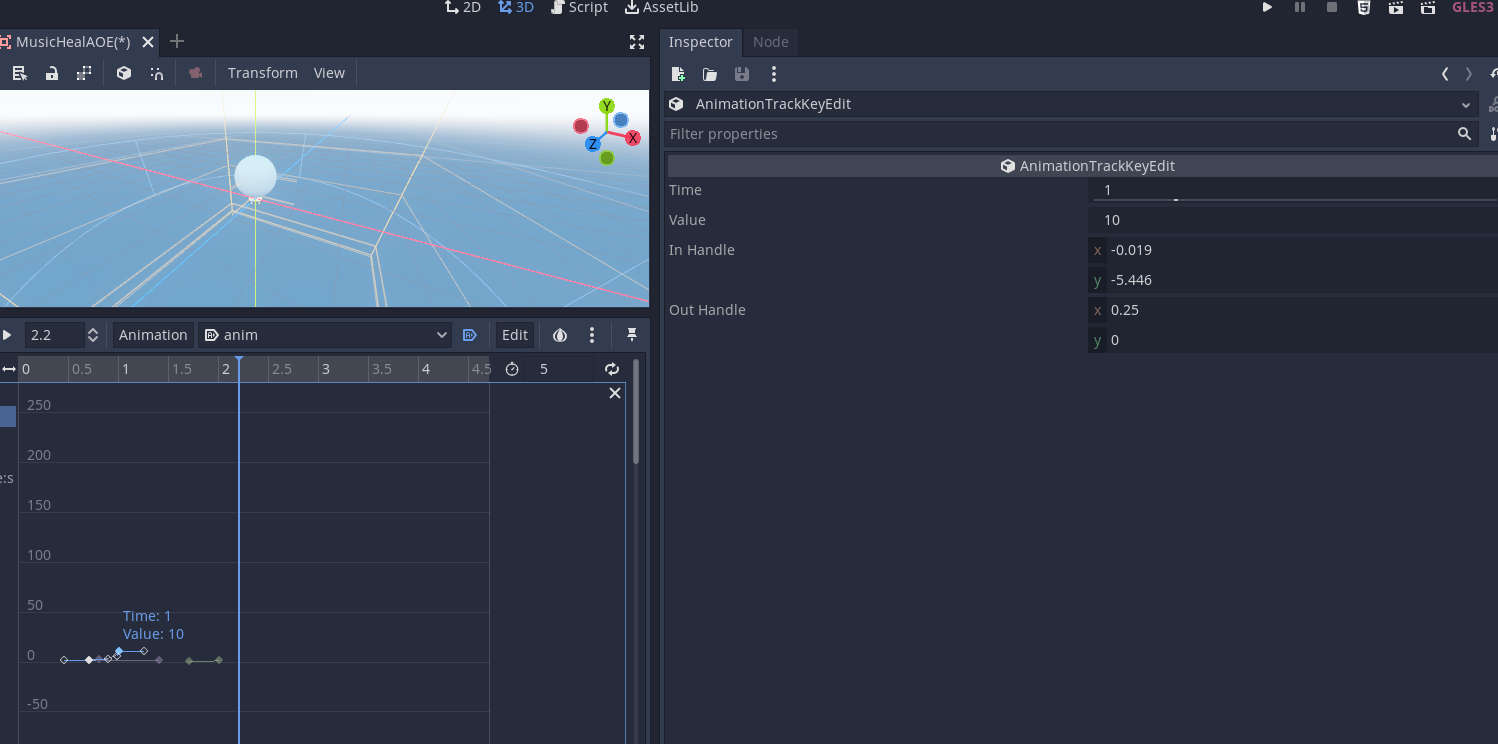Image resolution: width=1498 pixels, height=744 pixels.
Task: Switch to the Inspector tab
Action: (x=701, y=42)
